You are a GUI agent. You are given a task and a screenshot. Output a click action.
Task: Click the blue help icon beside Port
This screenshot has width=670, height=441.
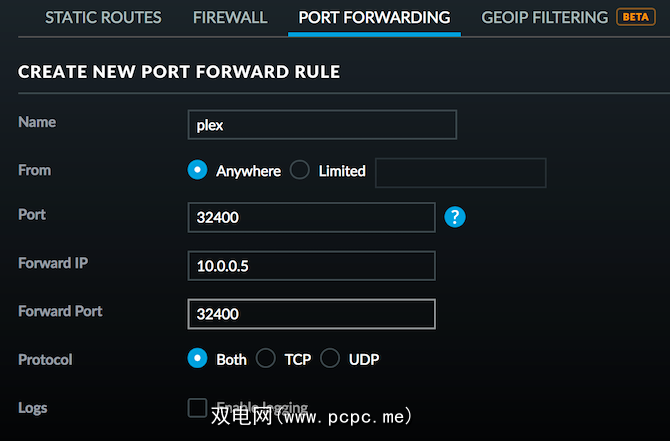click(456, 216)
